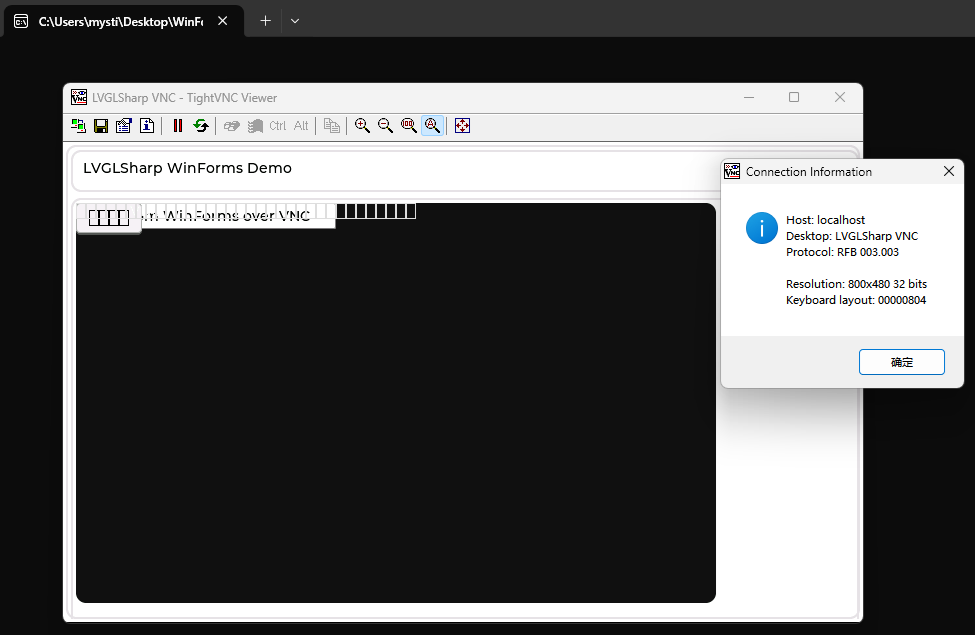The image size is (975, 635).
Task: Select the WinForms terminal tab
Action: 120,20
